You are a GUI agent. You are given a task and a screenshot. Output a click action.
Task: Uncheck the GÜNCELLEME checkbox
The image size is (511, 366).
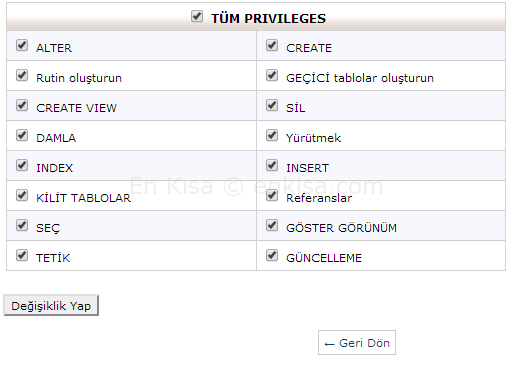(x=272, y=255)
